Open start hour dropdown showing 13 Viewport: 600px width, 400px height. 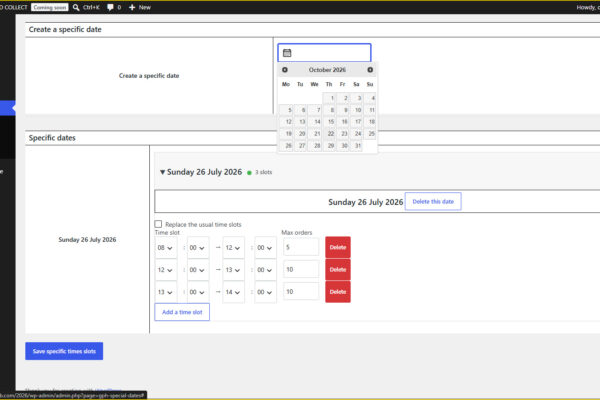tap(166, 292)
